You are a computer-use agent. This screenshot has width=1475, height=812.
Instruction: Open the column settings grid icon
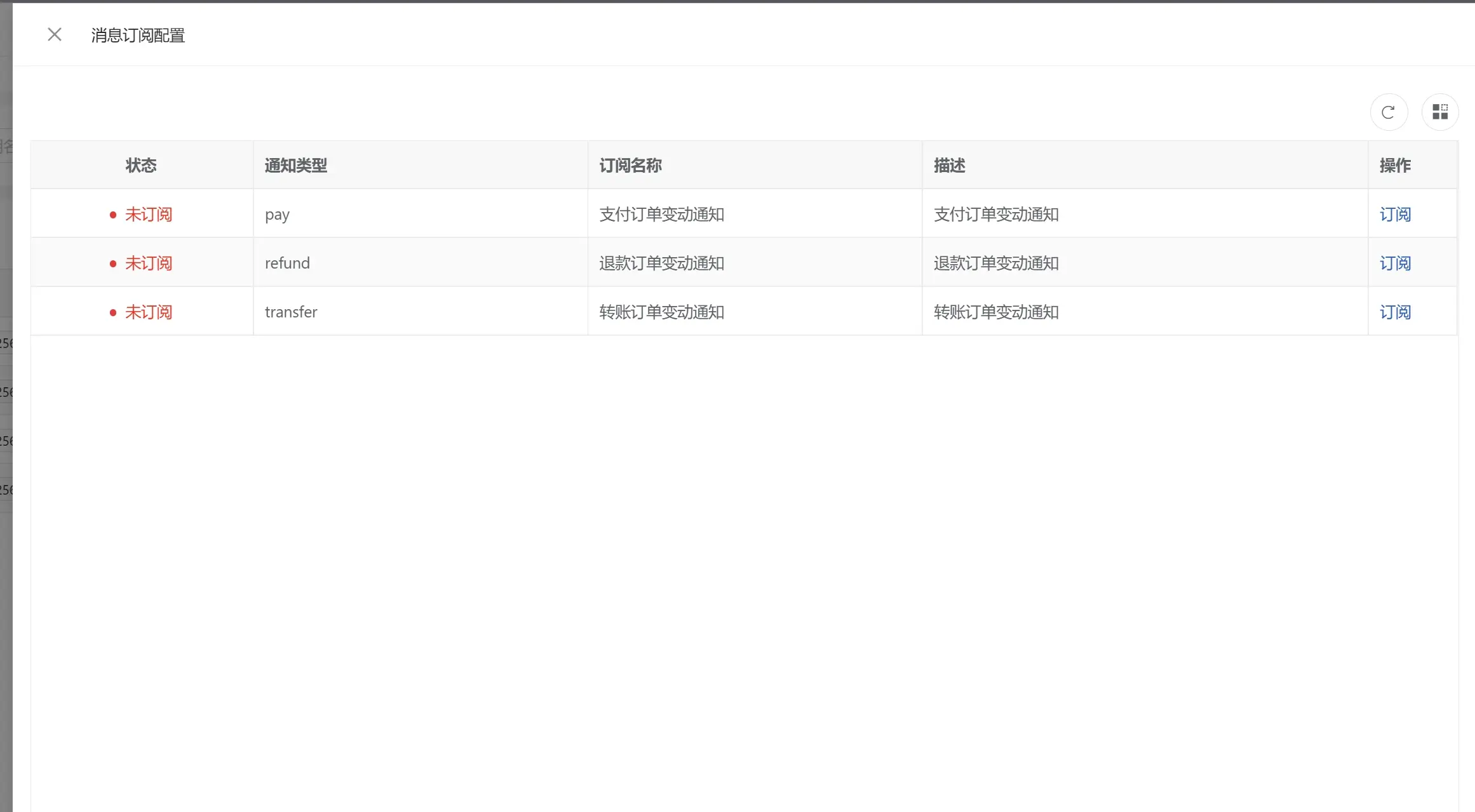1439,112
